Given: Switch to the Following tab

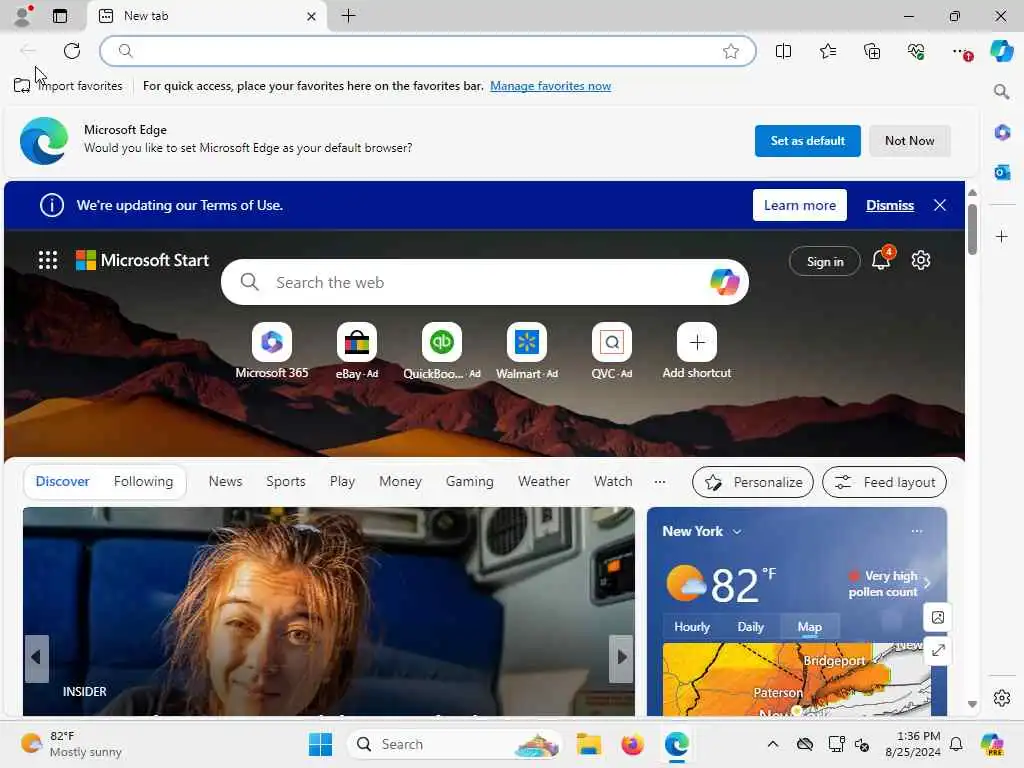Looking at the screenshot, I should click(x=143, y=481).
